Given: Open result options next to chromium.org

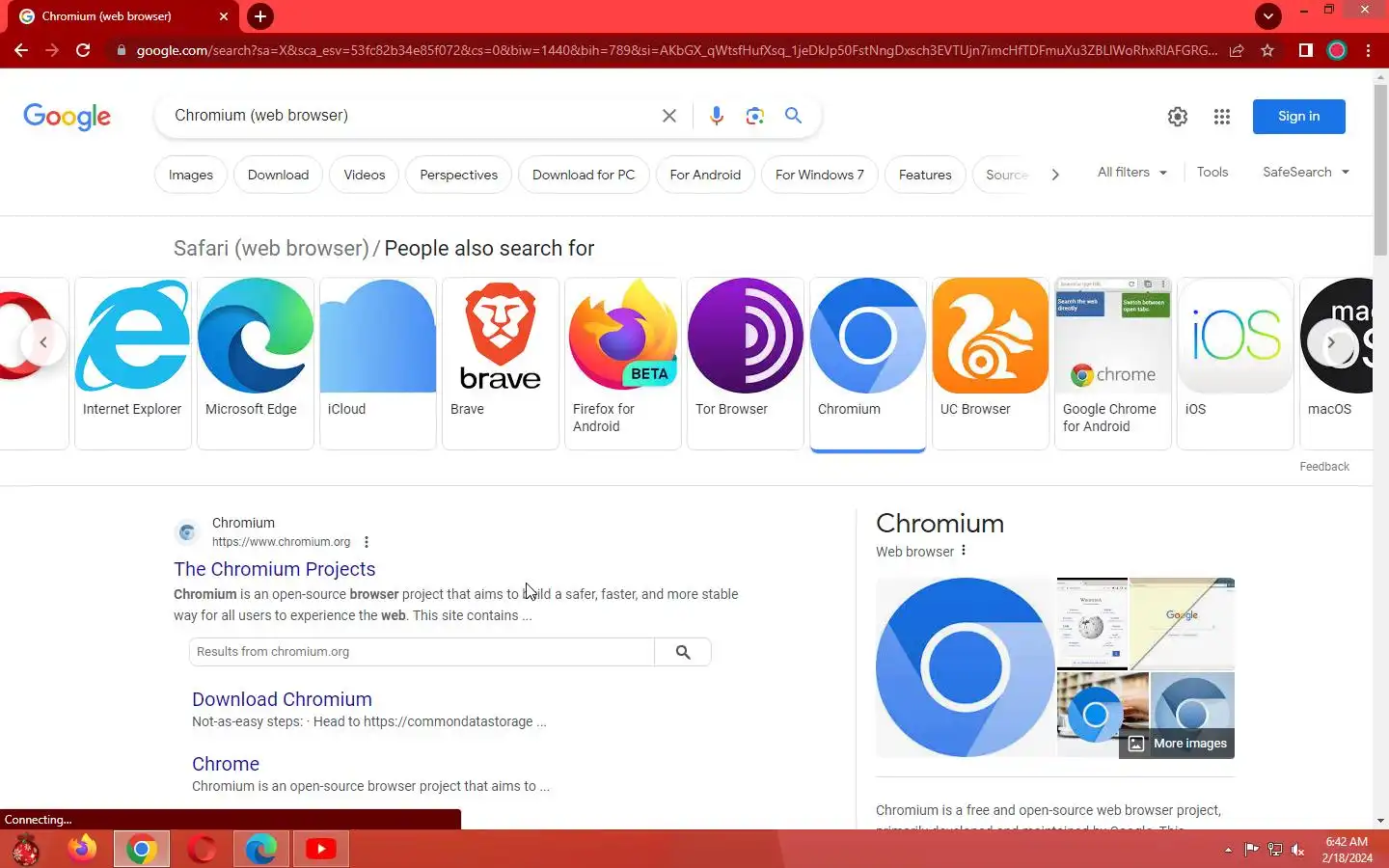Looking at the screenshot, I should pos(367,542).
